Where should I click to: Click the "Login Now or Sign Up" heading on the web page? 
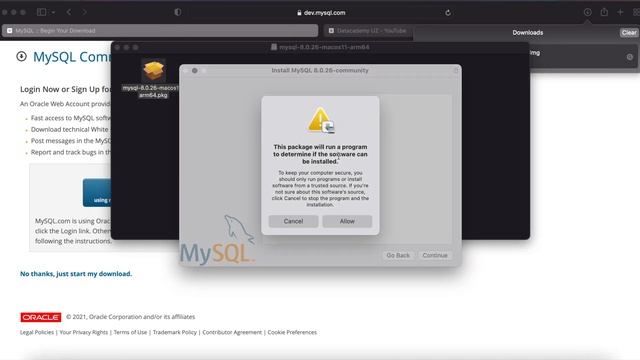[65, 89]
